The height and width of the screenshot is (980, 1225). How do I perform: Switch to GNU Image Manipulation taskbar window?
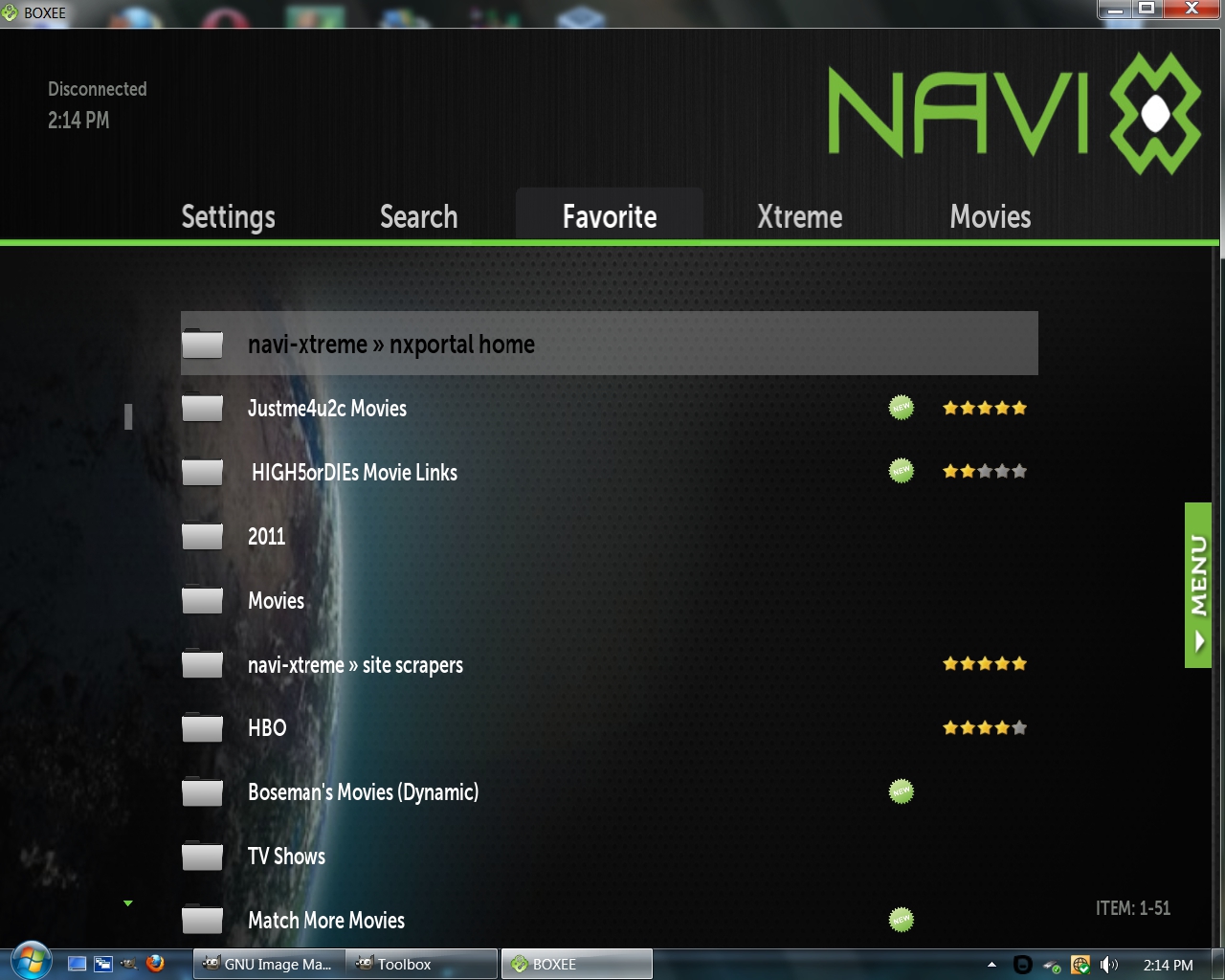tap(267, 964)
